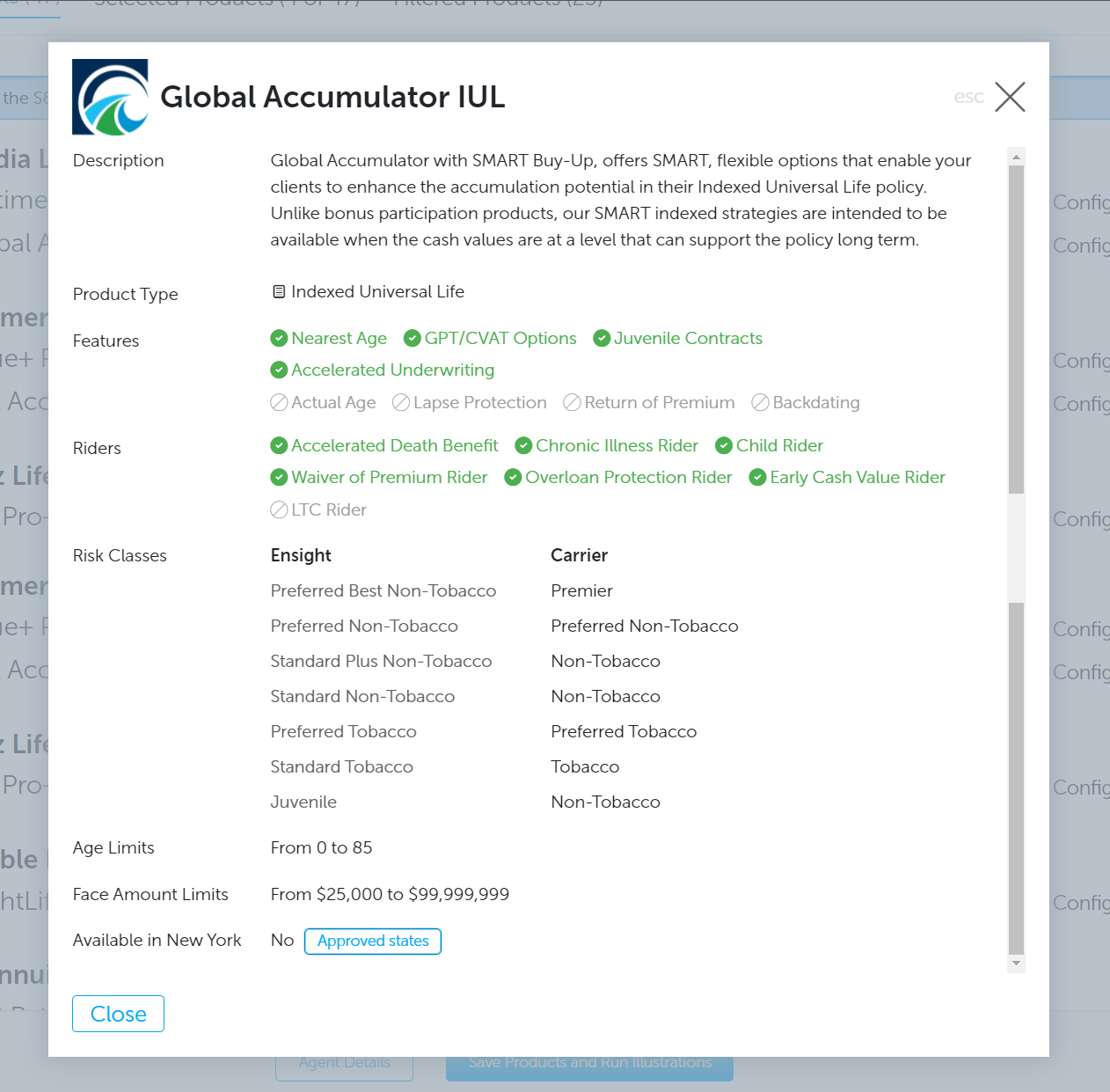This screenshot has width=1110, height=1092.
Task: Click Preferred Tobacco in Ensight column
Action: [x=343, y=731]
